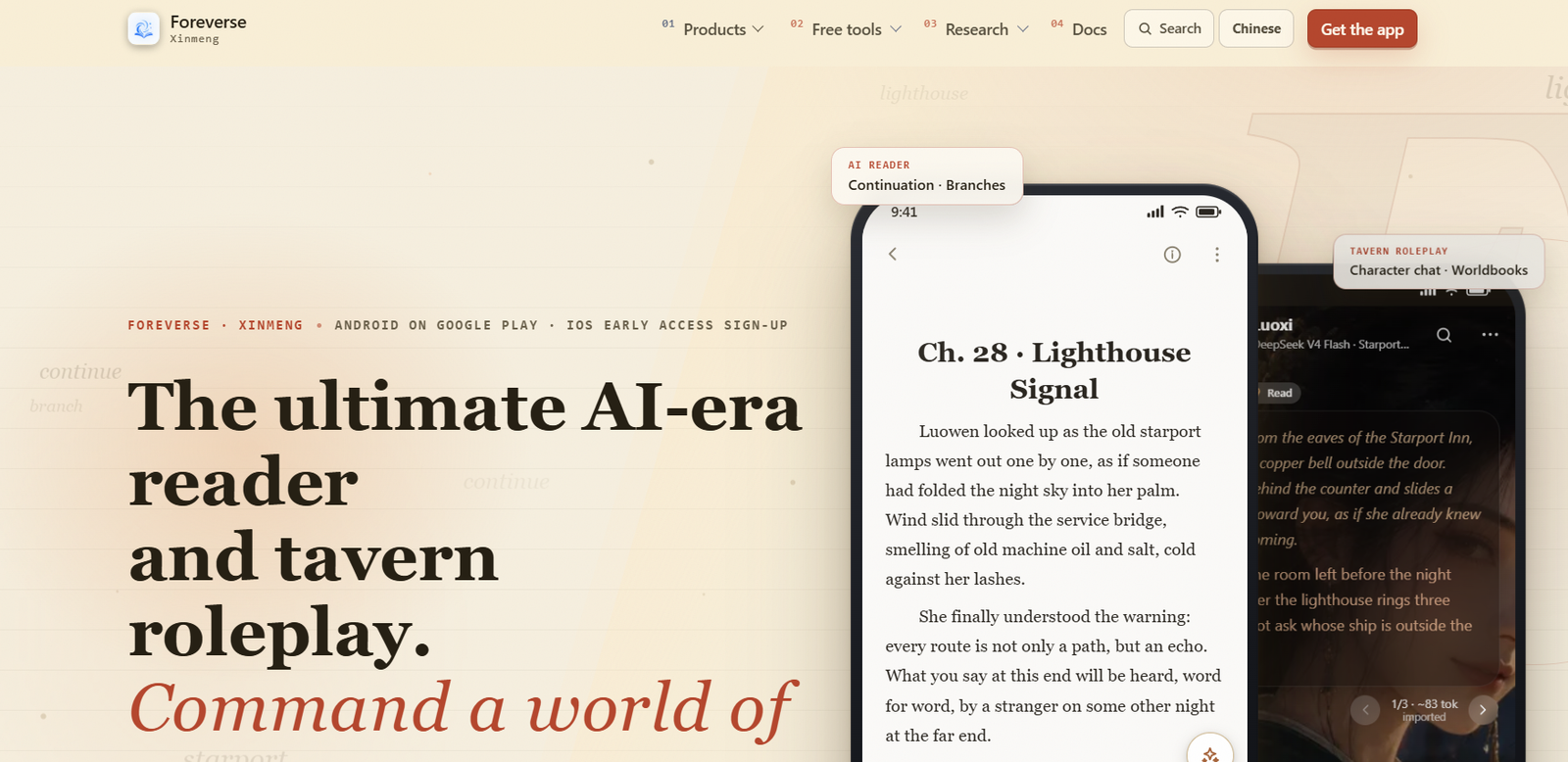This screenshot has height=762, width=1568.
Task: Click the 'DeepSeek V4 Flash · Starport' model label
Action: [1333, 345]
